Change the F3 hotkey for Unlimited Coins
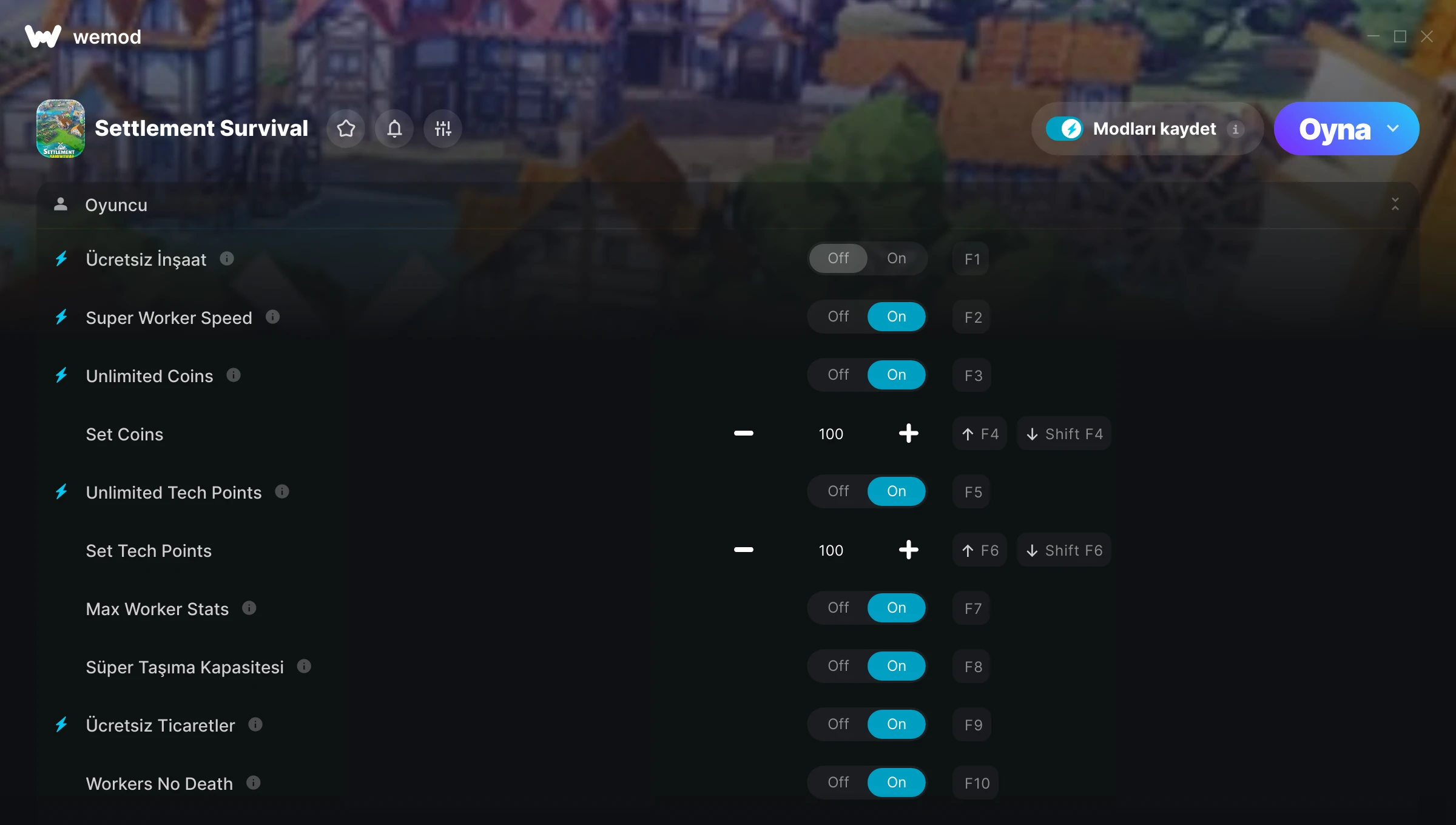This screenshot has height=825, width=1456. (972, 375)
